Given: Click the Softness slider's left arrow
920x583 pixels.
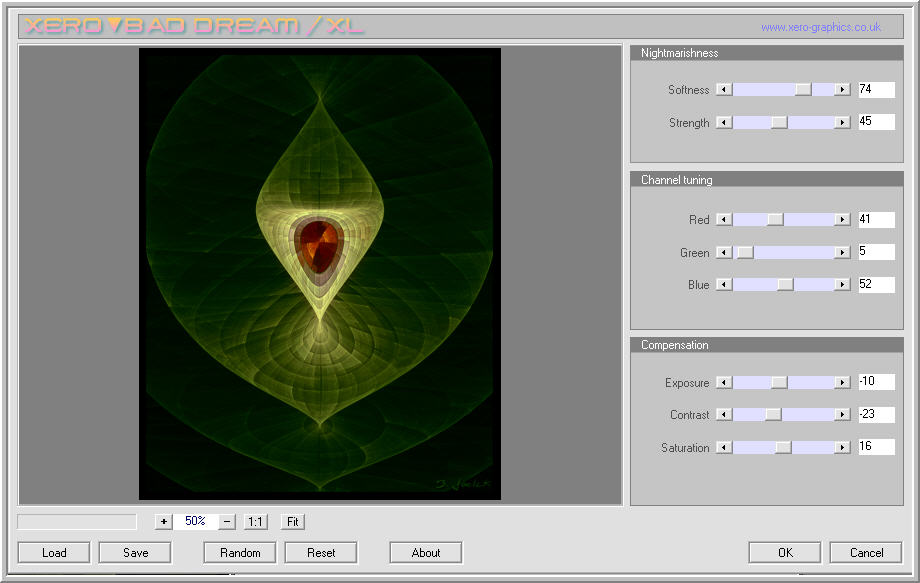Looking at the screenshot, I should pos(724,90).
